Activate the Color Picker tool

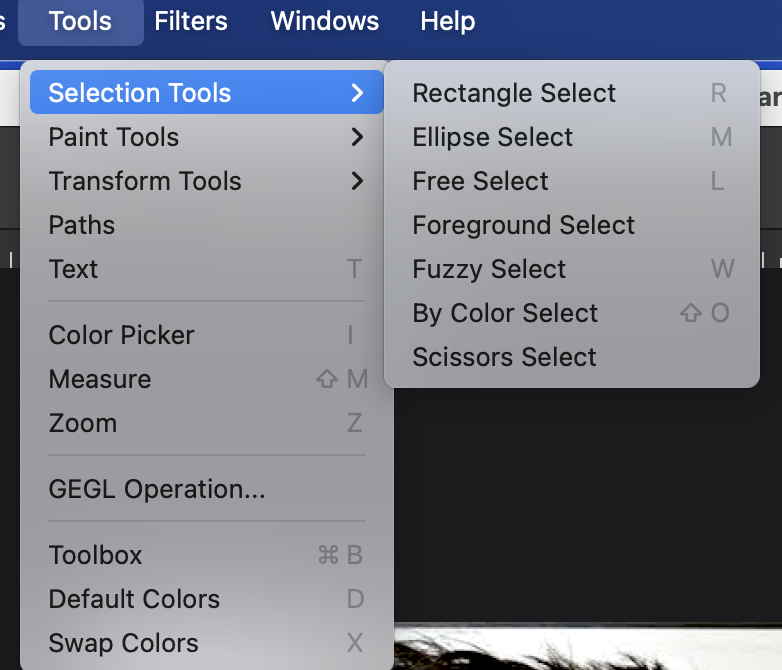click(122, 335)
